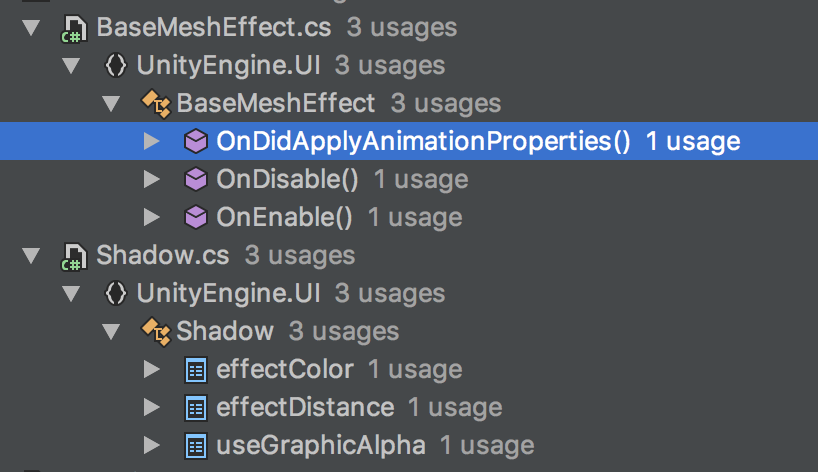Viewport: 818px width, 472px height.
Task: Collapse the BaseMeshEffect.cs file node
Action: click(x=31, y=28)
